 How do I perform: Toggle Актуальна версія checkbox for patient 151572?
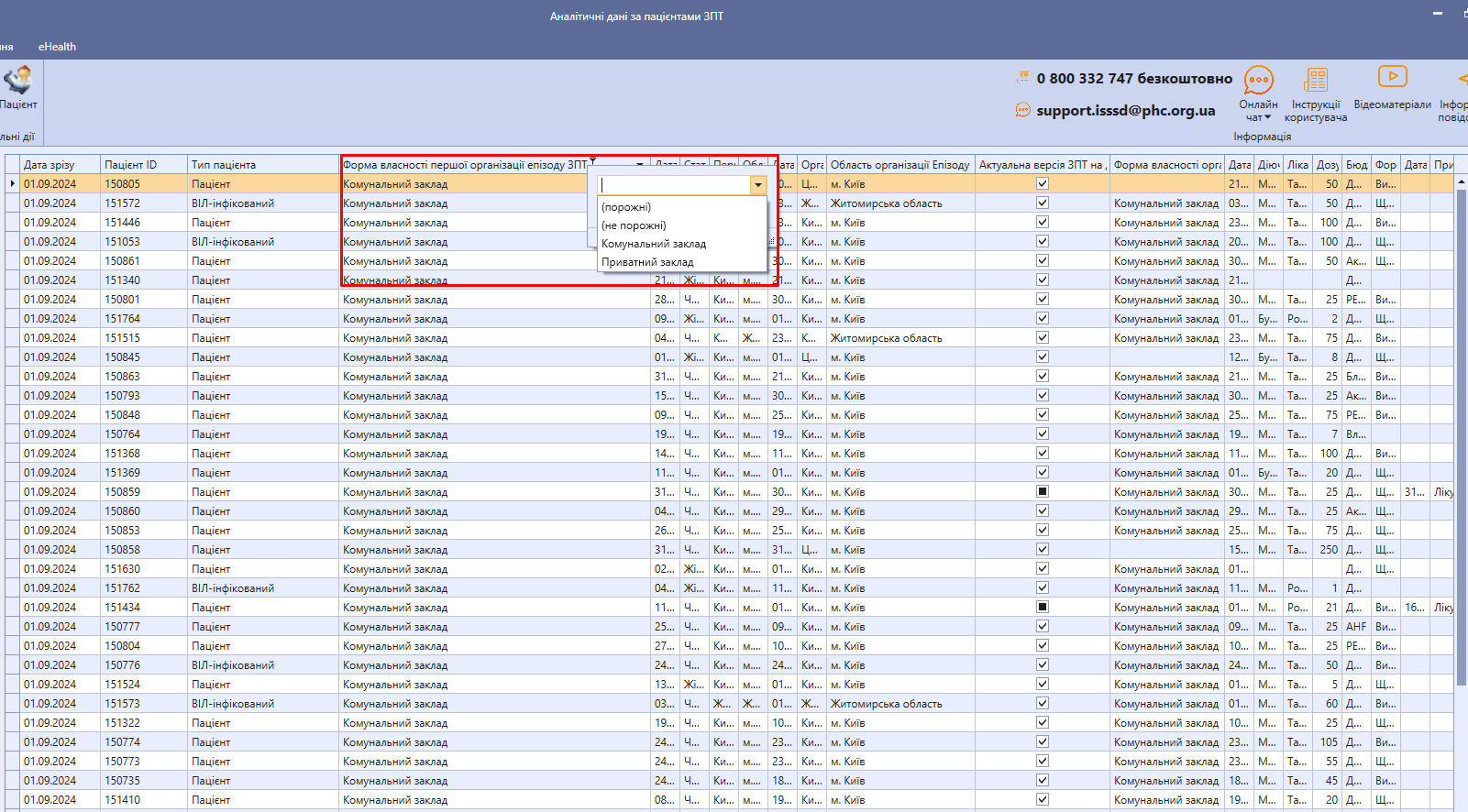1043,203
